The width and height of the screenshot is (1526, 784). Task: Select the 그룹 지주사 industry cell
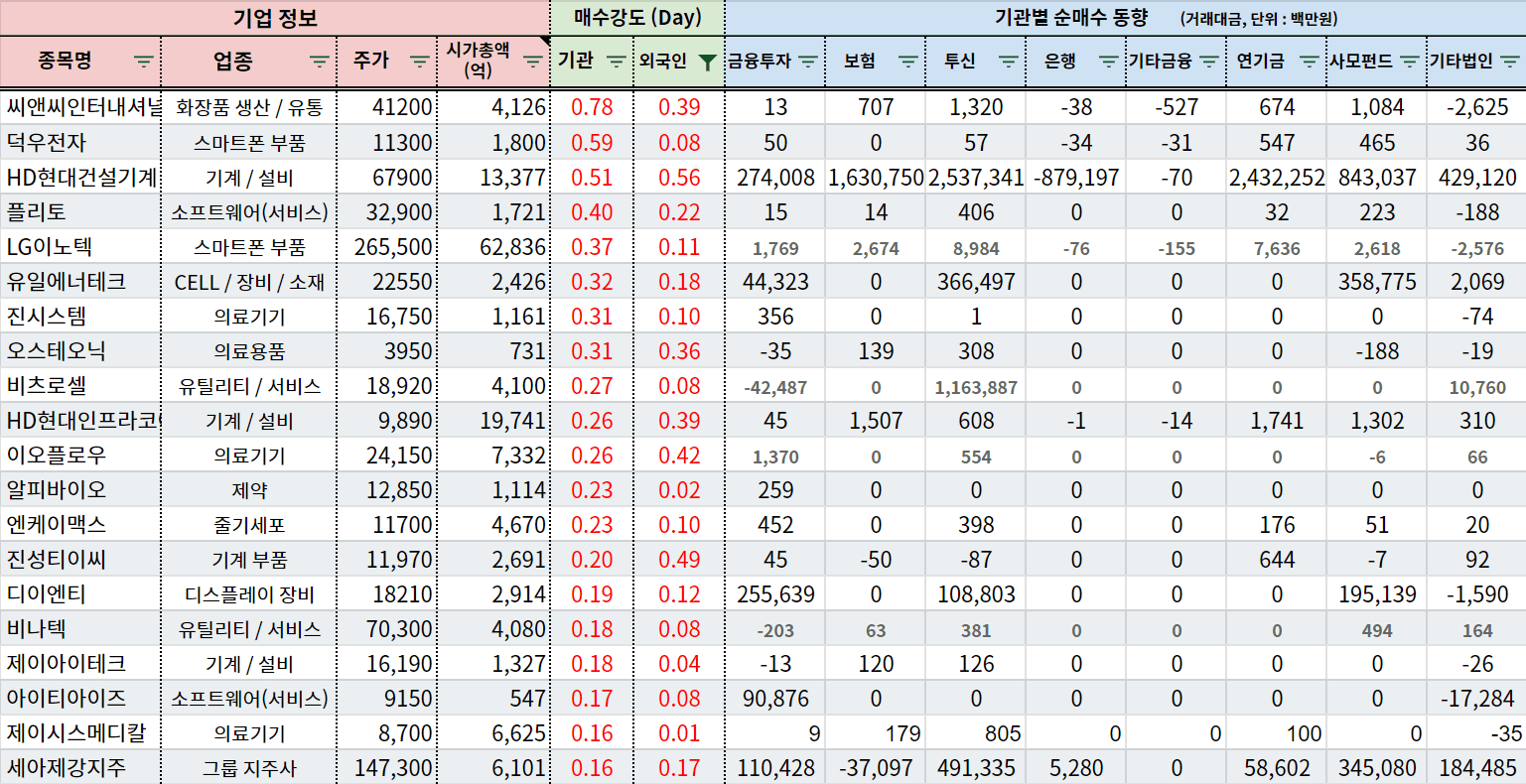point(249,768)
